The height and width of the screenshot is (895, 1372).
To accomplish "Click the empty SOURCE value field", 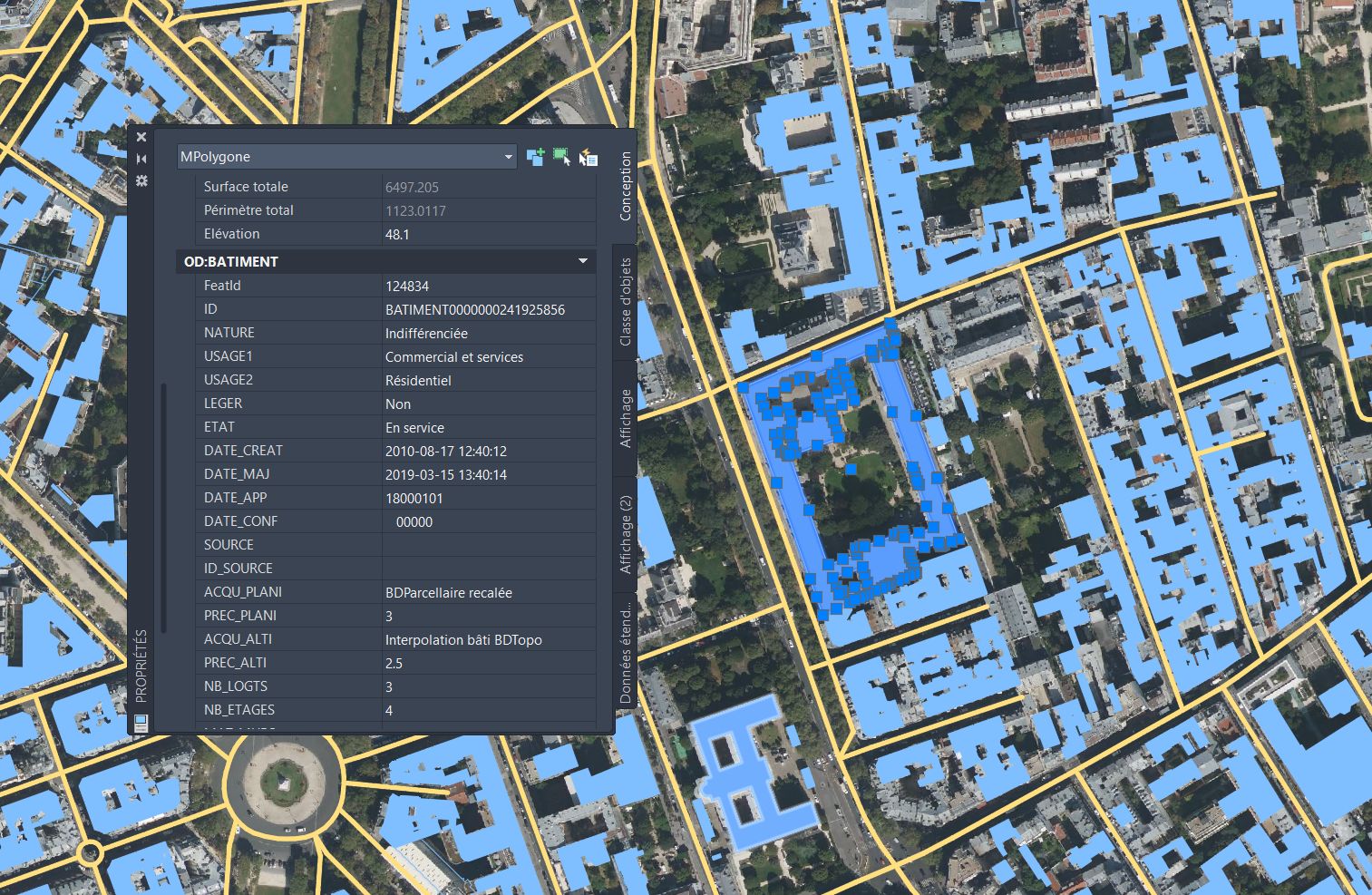I will [488, 545].
